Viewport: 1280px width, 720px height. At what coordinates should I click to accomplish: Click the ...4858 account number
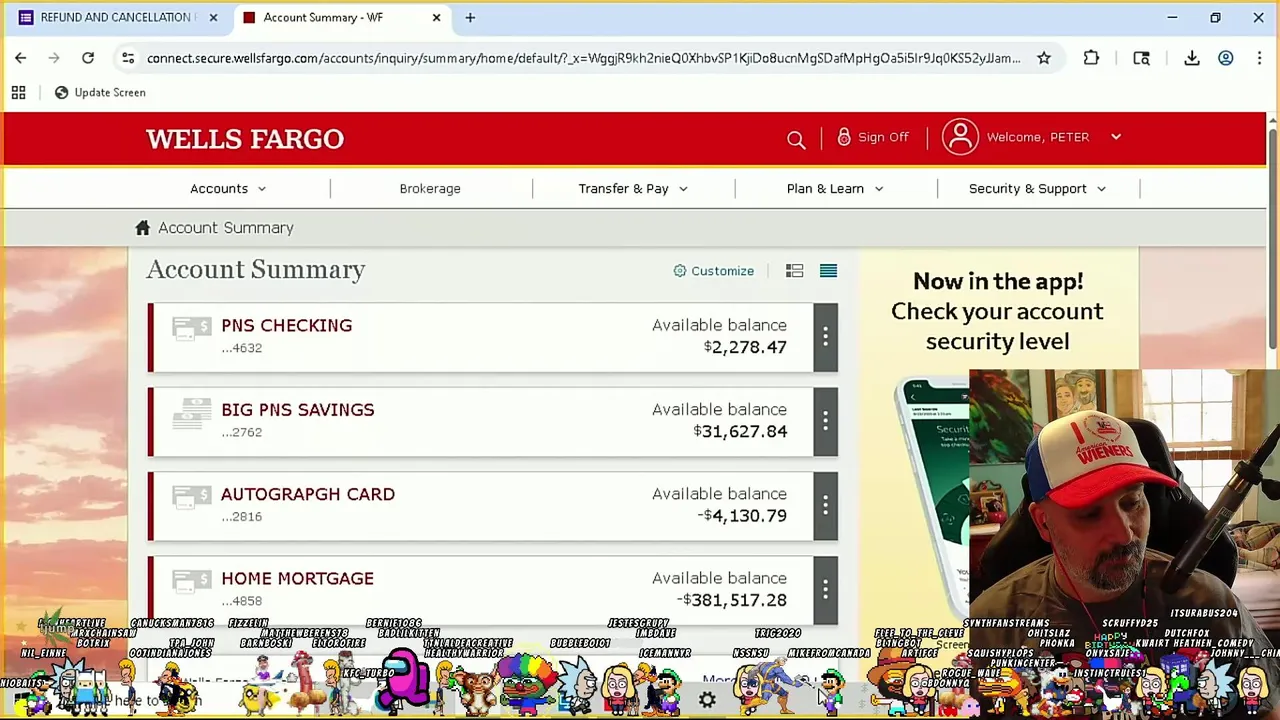[241, 601]
